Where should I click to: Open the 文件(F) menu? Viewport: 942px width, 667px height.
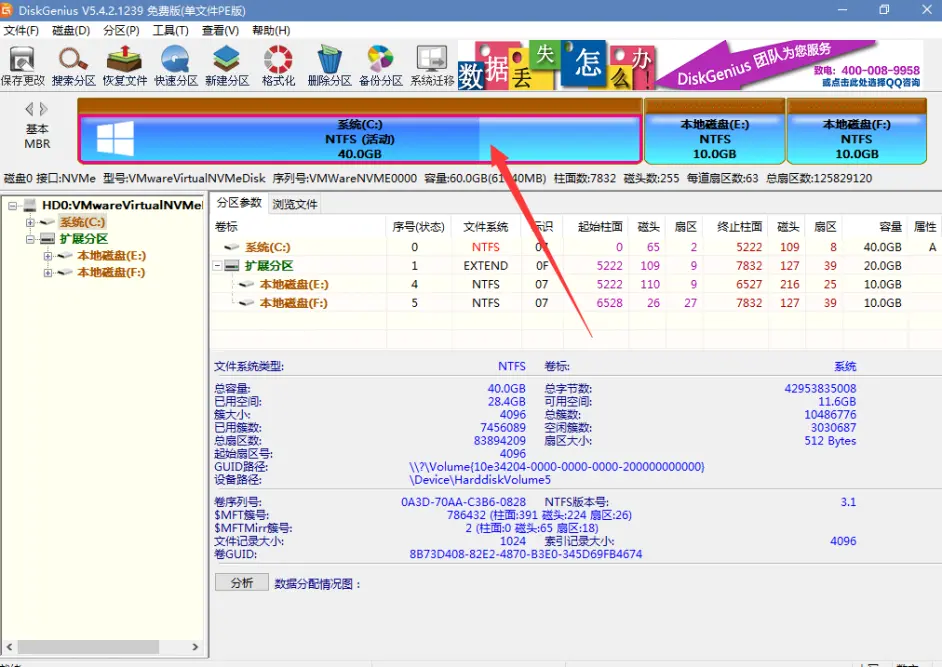coord(21,31)
